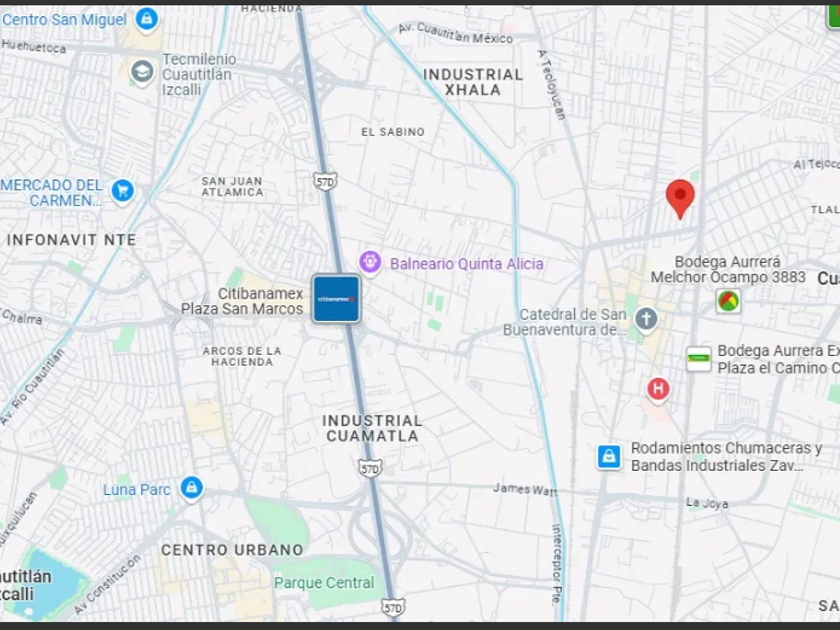Click the Catedral de San Buenaventura label
840x630 pixels.
(565, 322)
